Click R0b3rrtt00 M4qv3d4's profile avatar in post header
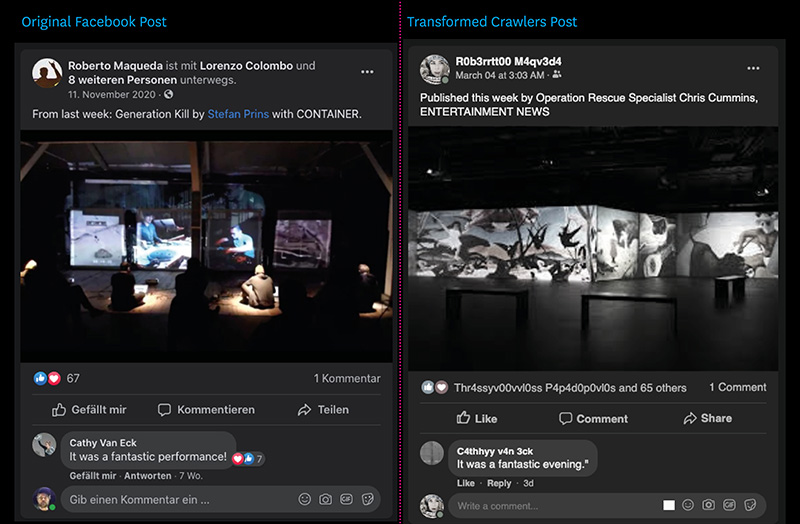 pyautogui.click(x=434, y=69)
